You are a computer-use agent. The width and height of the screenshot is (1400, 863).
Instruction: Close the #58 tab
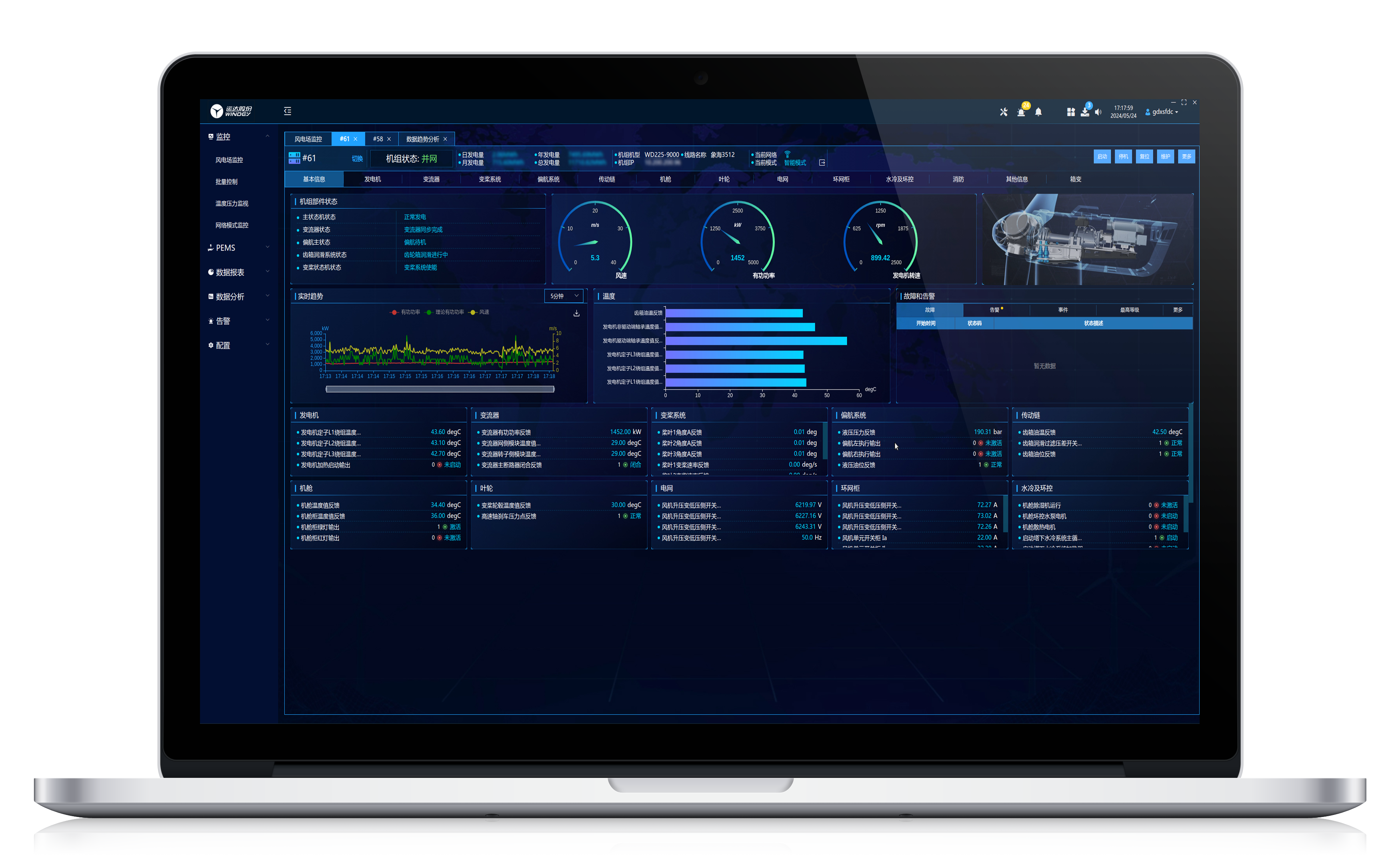[389, 139]
